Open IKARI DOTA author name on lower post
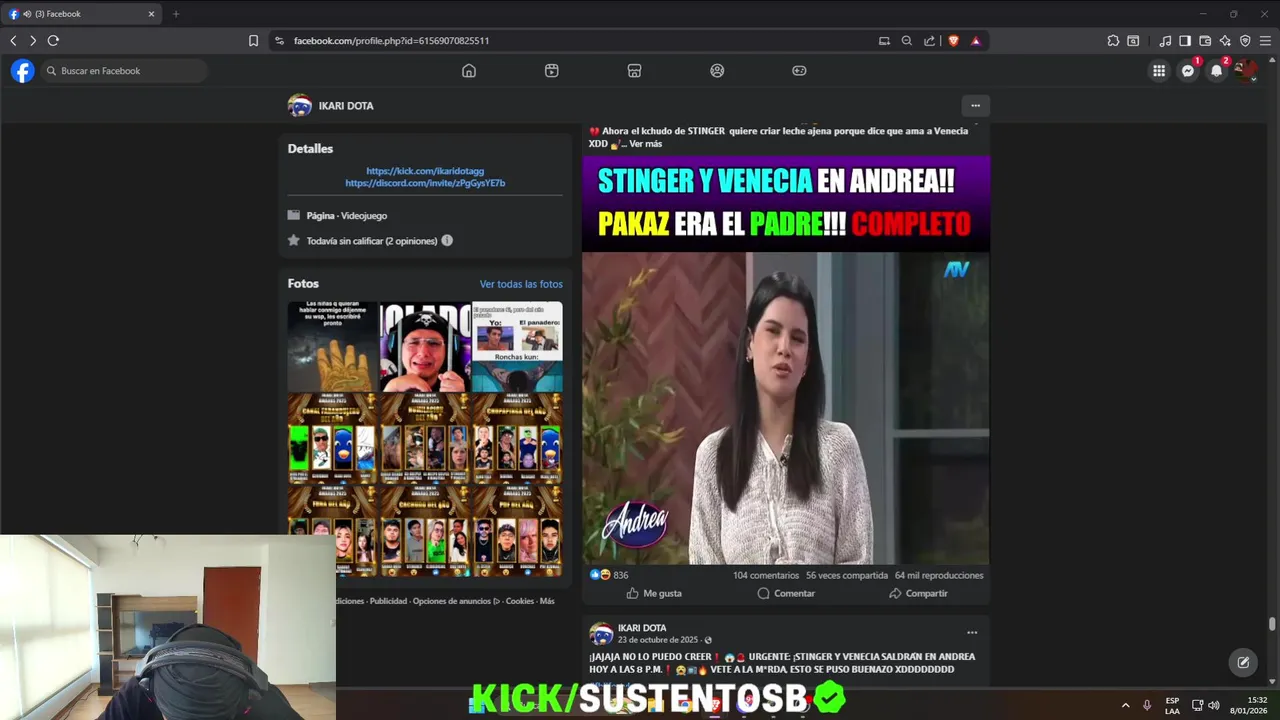This screenshot has height=720, width=1280. pyautogui.click(x=642, y=628)
